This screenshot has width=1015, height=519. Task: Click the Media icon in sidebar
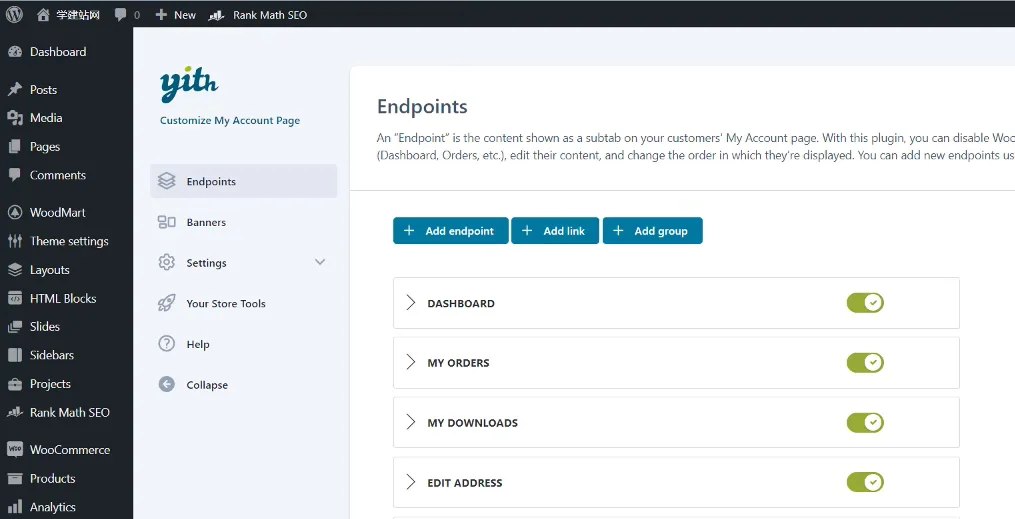tap(15, 118)
